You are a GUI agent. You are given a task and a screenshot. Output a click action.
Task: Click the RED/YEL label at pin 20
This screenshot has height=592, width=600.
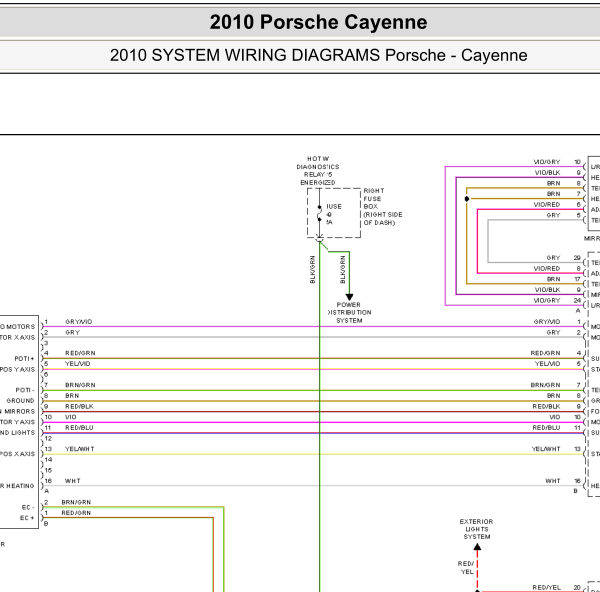click(x=546, y=588)
